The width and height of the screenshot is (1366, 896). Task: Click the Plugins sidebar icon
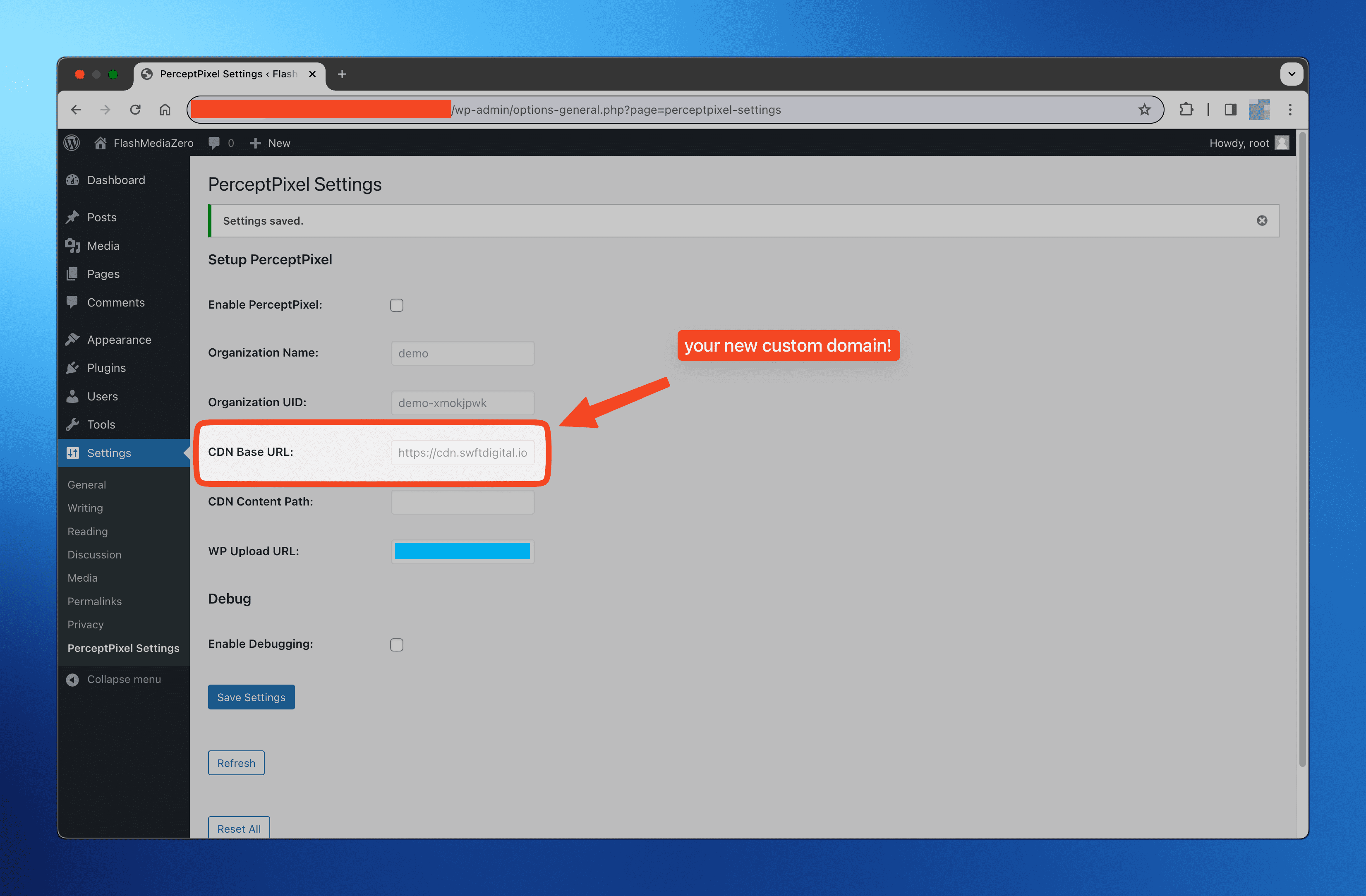pos(75,367)
